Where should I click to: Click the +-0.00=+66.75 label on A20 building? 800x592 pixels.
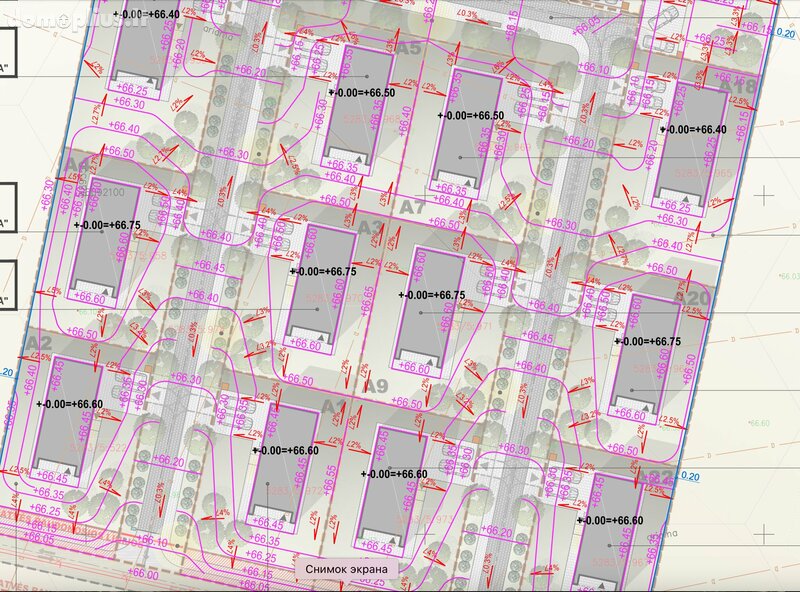click(x=648, y=341)
